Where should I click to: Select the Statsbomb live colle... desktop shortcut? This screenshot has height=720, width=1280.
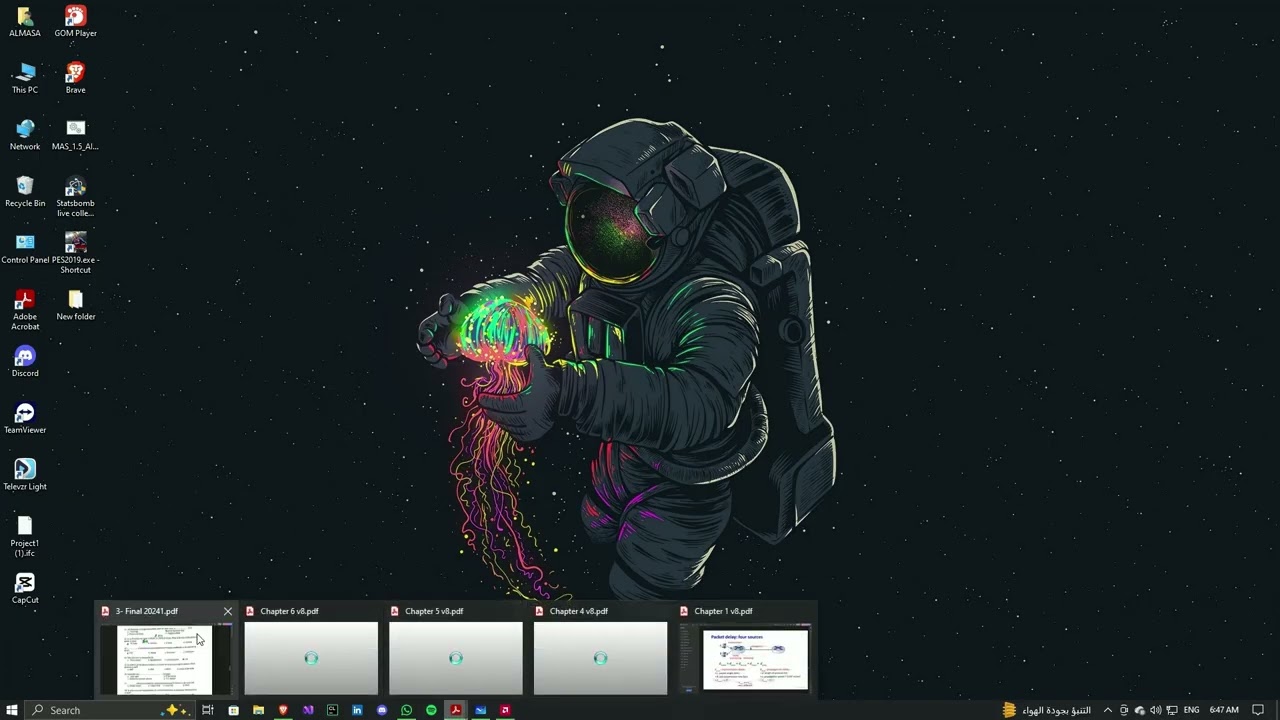(x=75, y=197)
